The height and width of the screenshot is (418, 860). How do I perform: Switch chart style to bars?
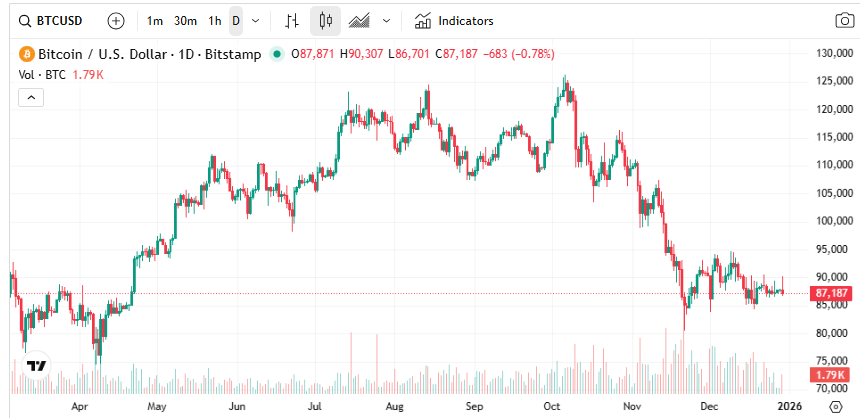tap(291, 20)
